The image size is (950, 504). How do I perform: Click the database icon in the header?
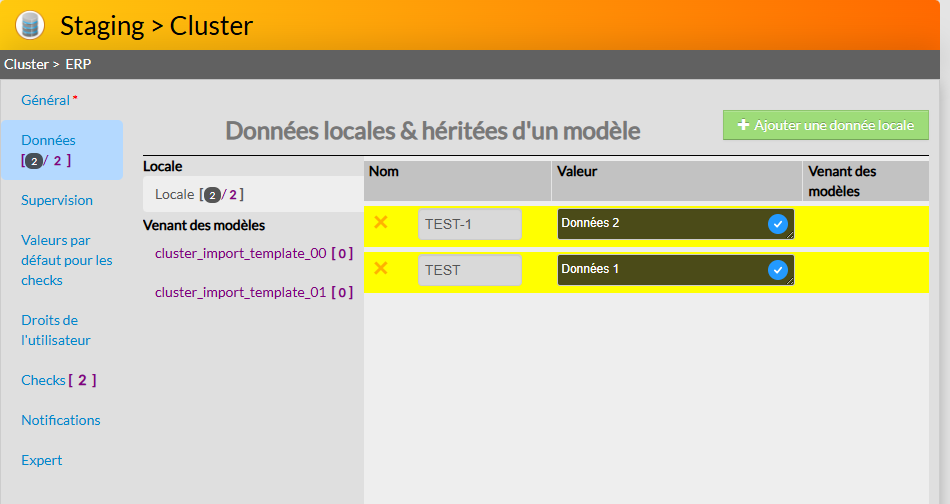[30, 25]
